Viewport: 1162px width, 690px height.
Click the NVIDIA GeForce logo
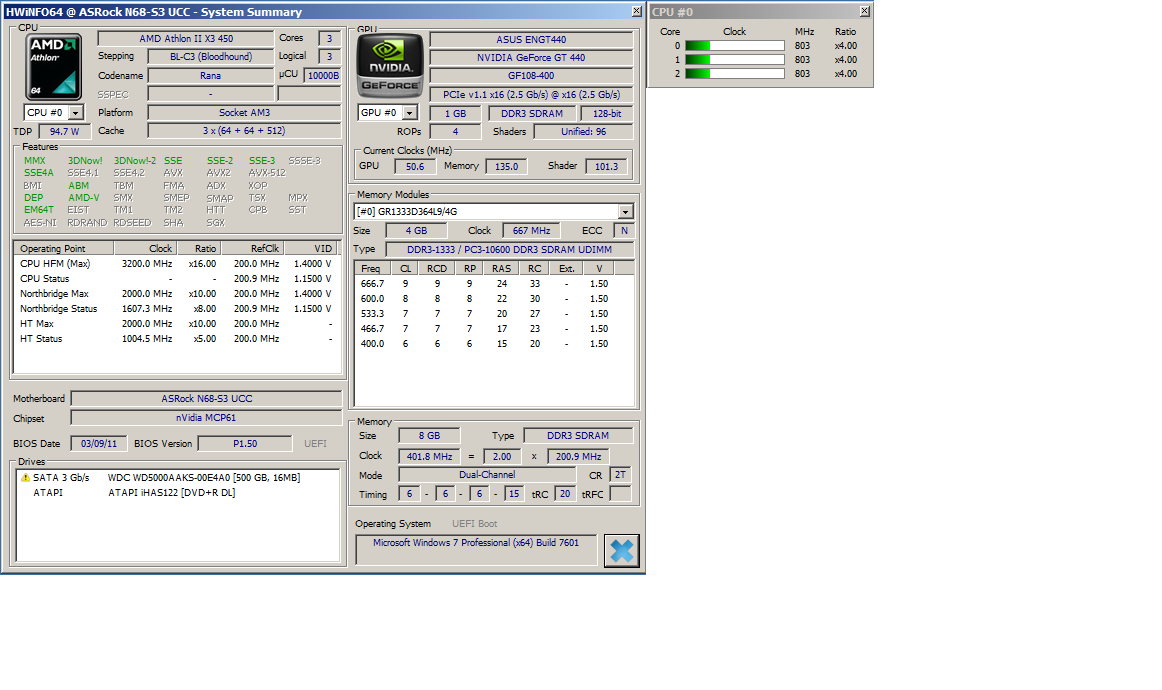click(390, 66)
